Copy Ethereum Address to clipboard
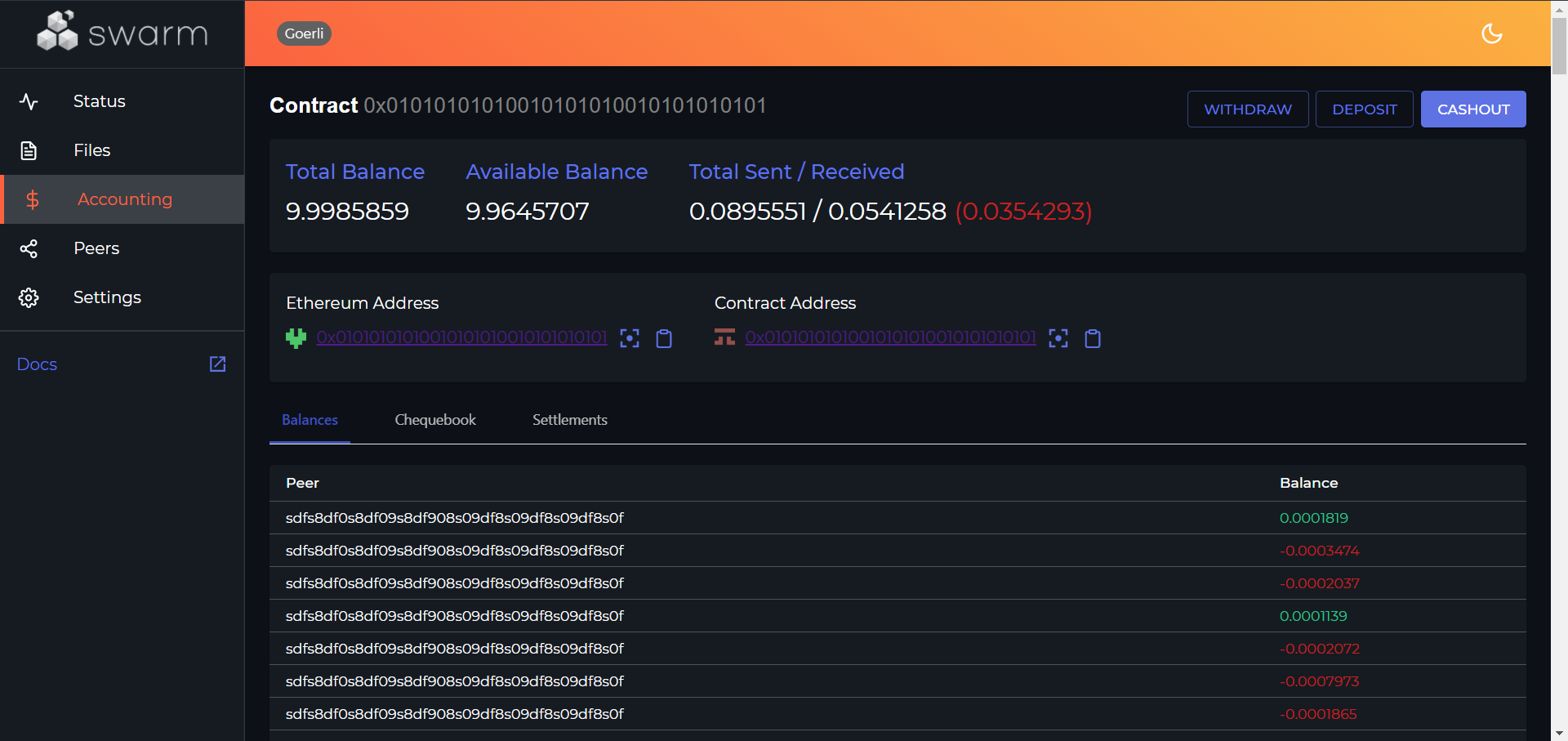The height and width of the screenshot is (741, 1568). point(664,338)
